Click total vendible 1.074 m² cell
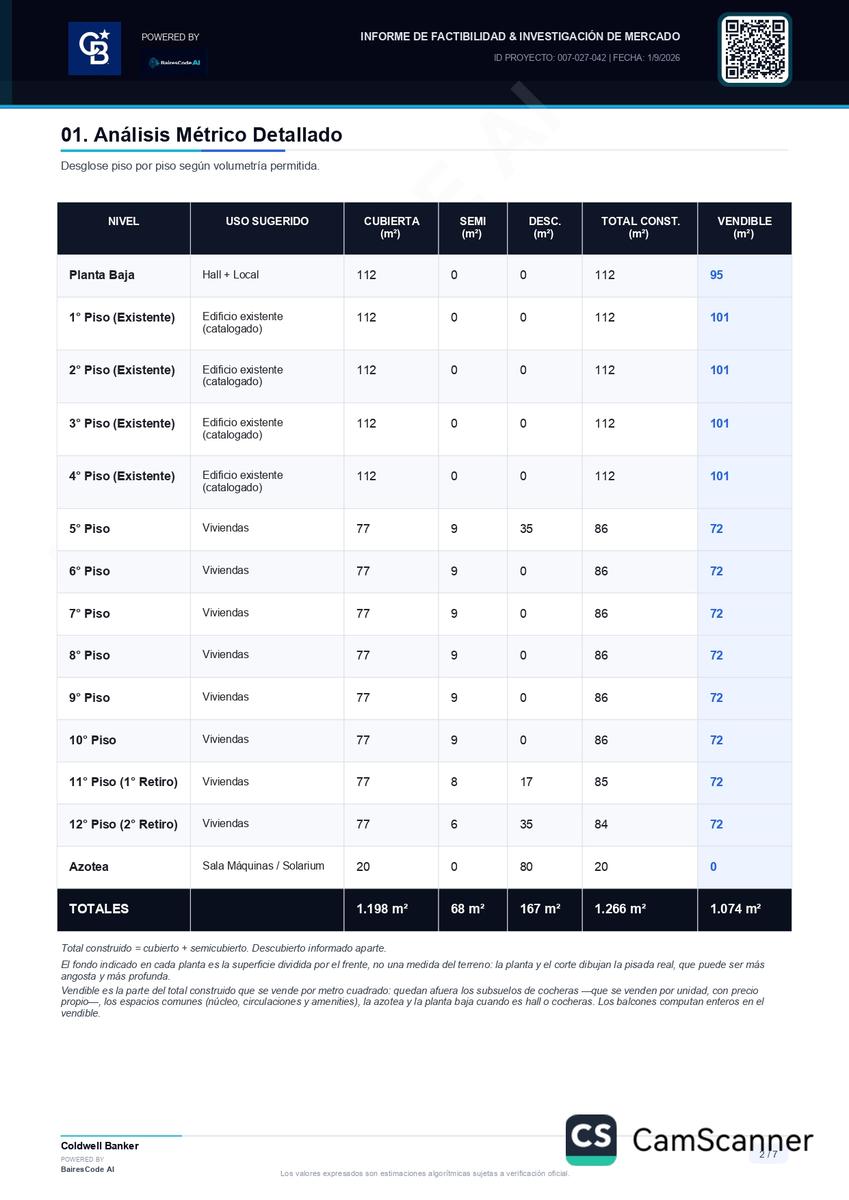The height and width of the screenshot is (1200, 849). [x=744, y=910]
